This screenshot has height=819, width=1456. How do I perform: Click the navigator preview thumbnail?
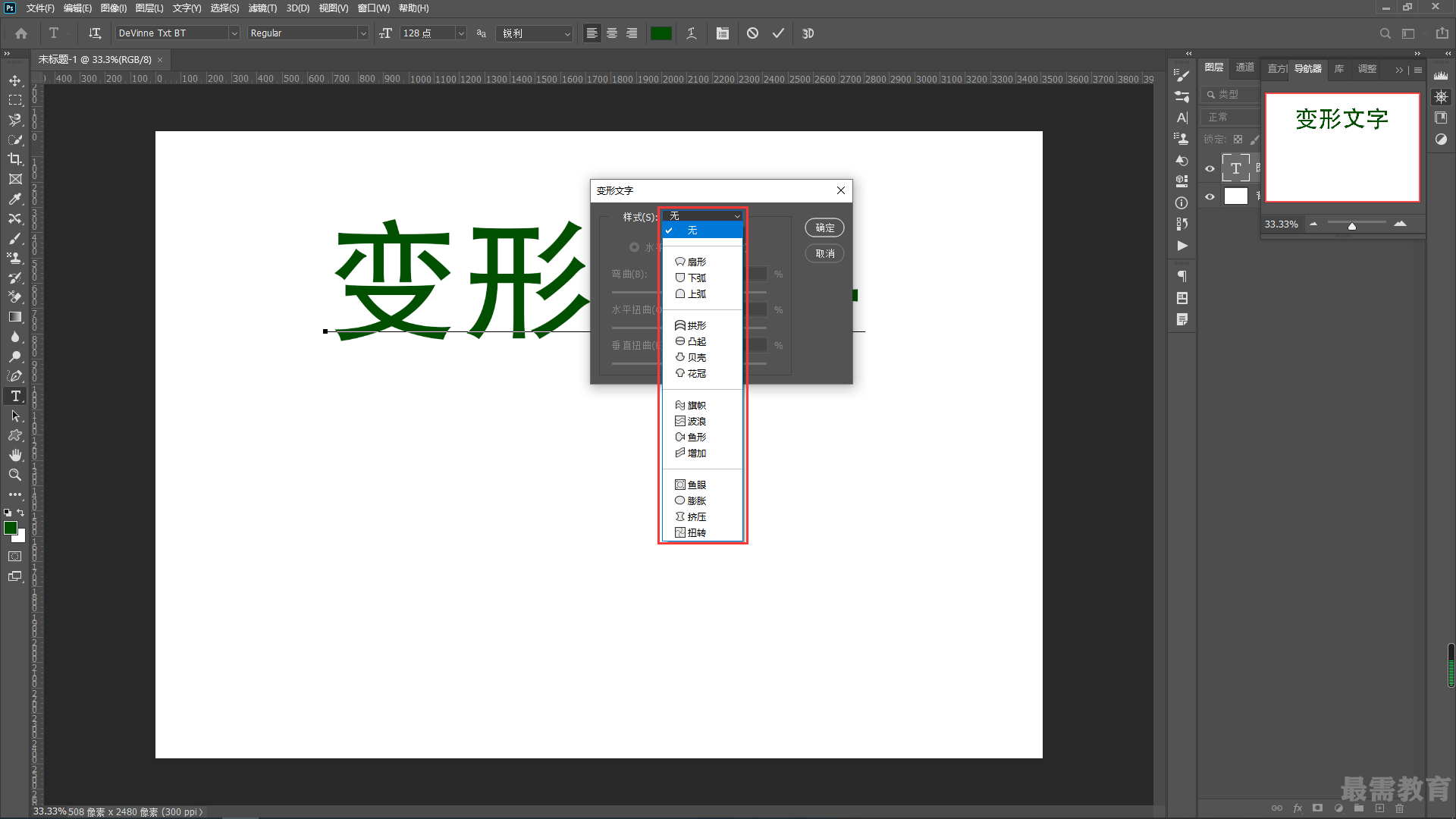(x=1341, y=147)
